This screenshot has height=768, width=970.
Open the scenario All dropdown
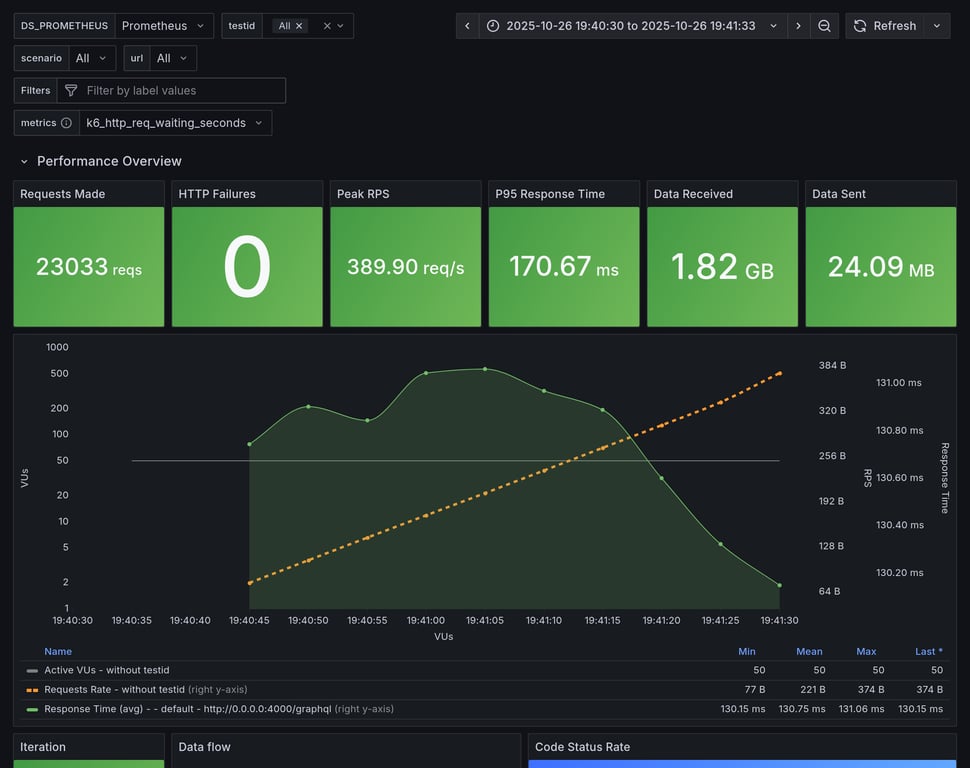click(90, 58)
